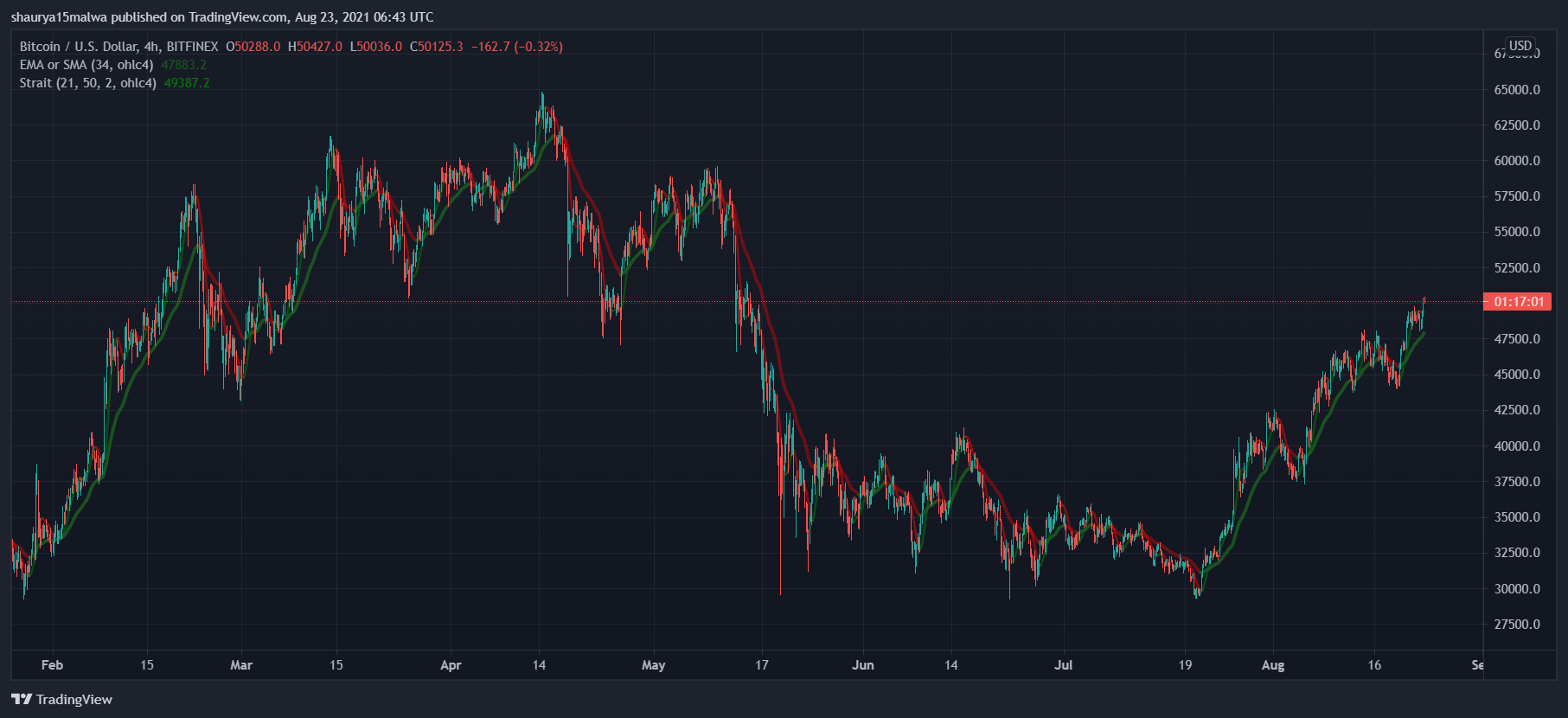This screenshot has width=1568, height=718.
Task: Click the Mar label on time axis
Action: pos(241,665)
